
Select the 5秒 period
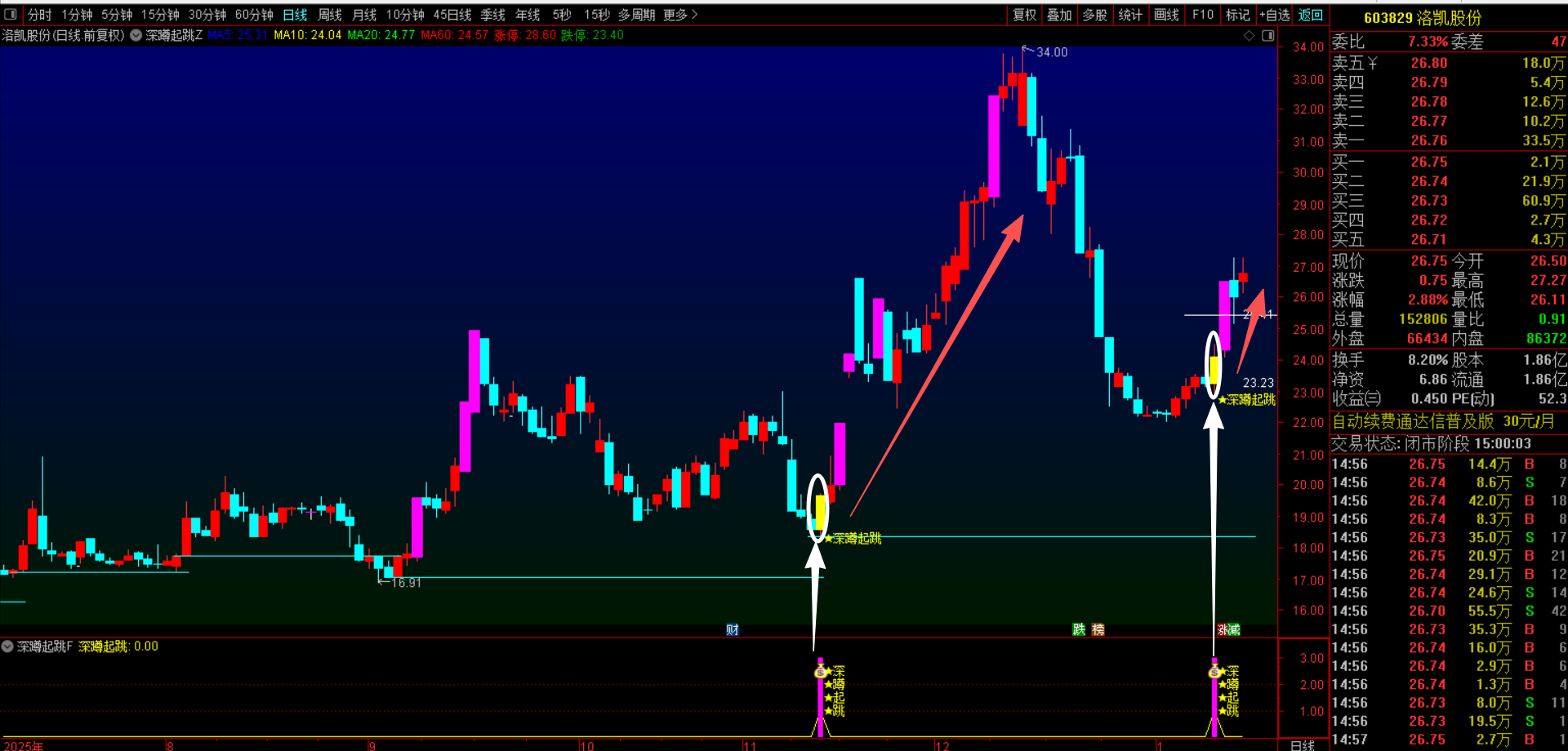click(x=562, y=15)
